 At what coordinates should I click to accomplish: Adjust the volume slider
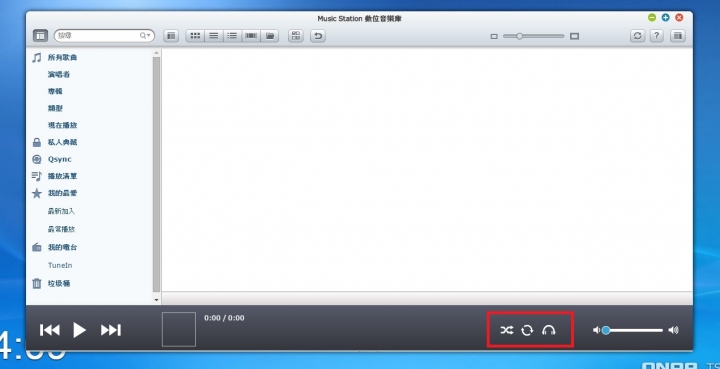click(633, 330)
